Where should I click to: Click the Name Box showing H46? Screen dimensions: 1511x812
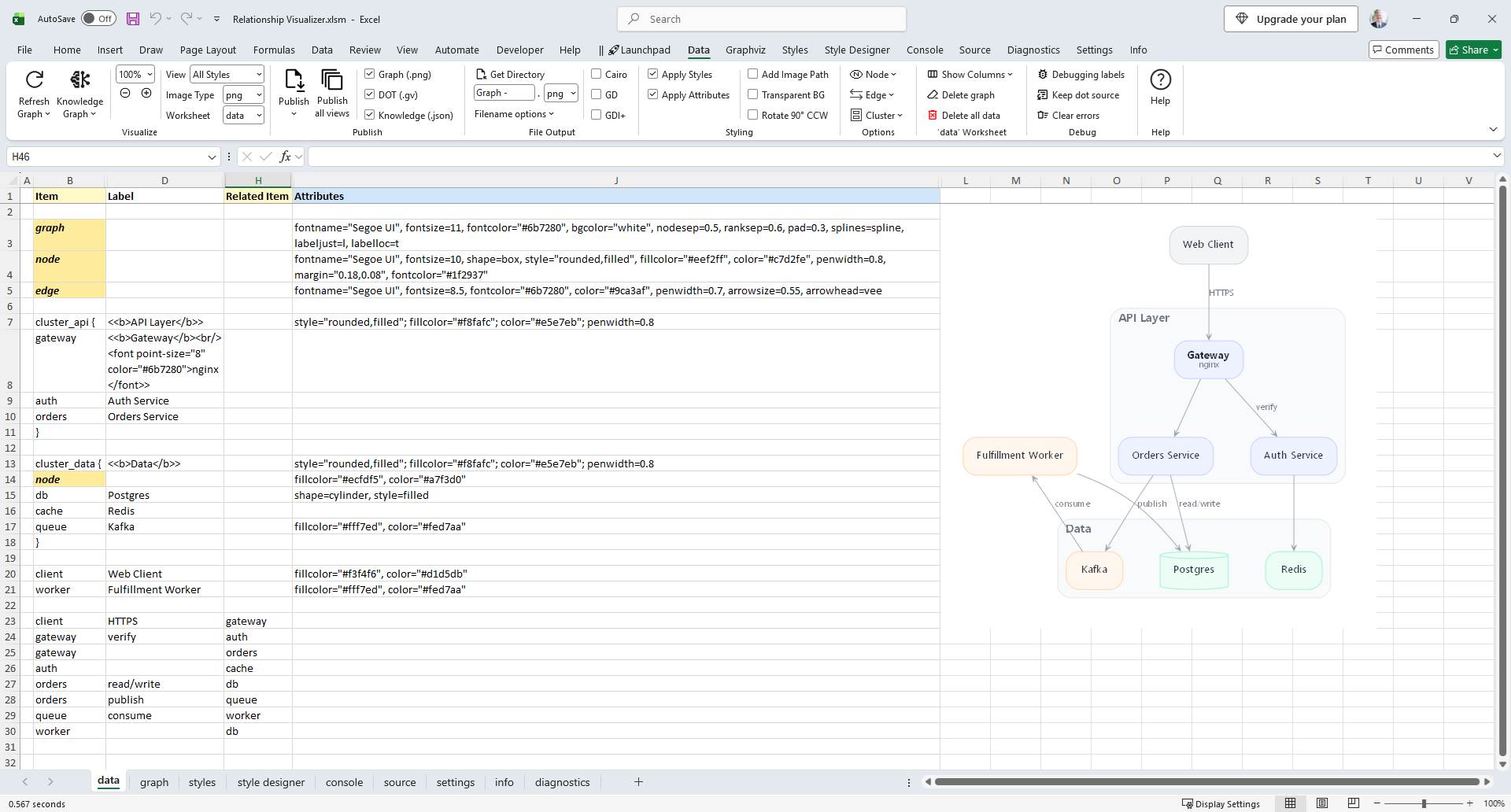click(113, 157)
